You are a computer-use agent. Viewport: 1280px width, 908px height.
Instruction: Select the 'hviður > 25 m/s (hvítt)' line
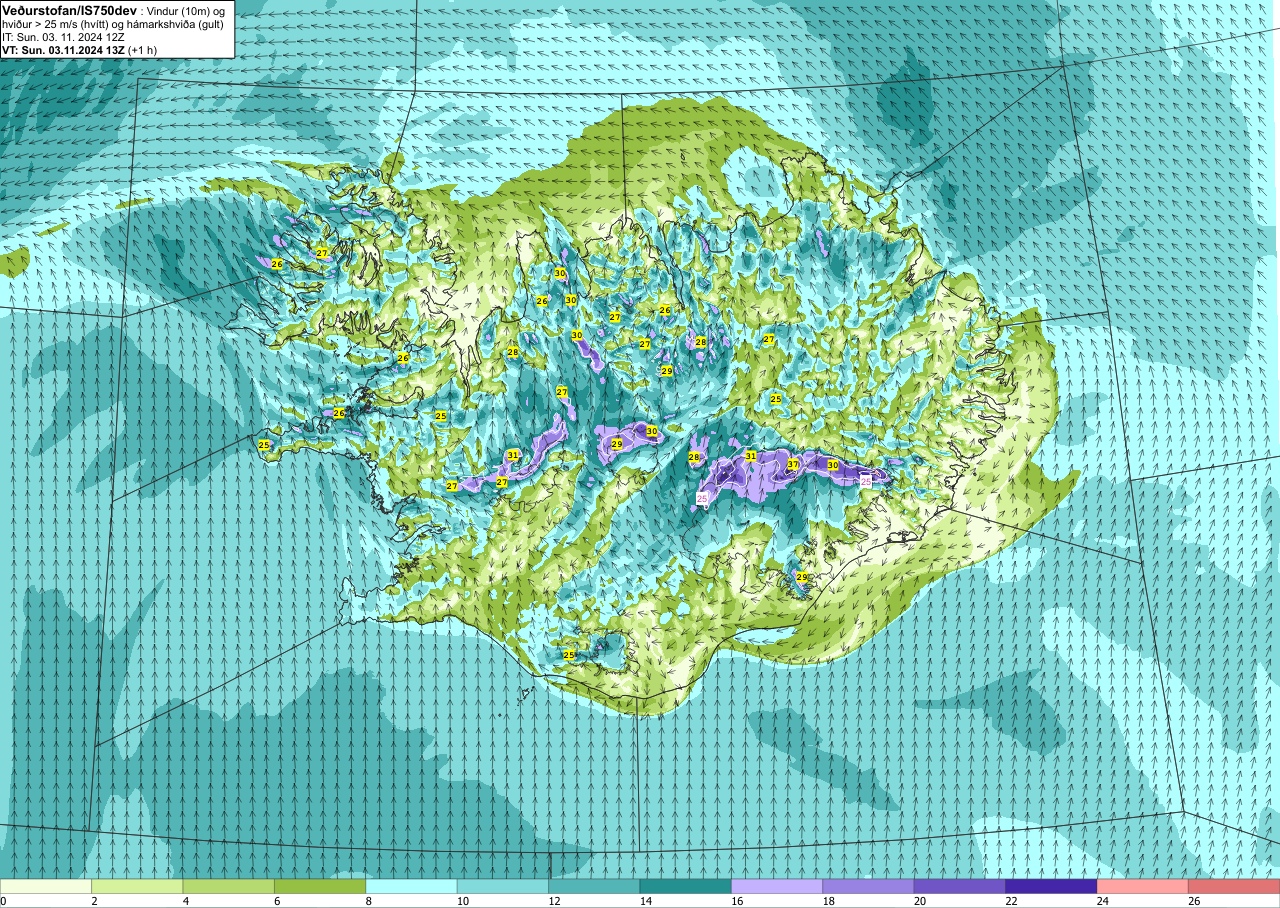point(55,23)
